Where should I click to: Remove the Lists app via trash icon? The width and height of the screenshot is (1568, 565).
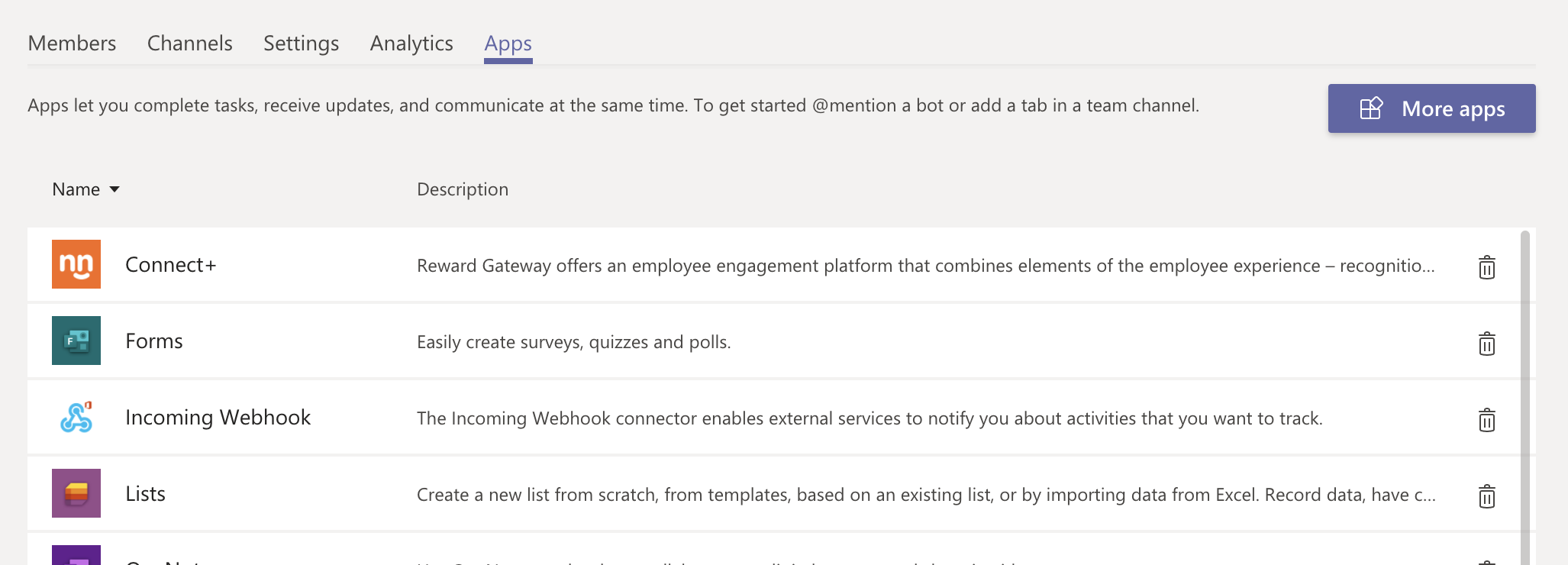[1486, 496]
